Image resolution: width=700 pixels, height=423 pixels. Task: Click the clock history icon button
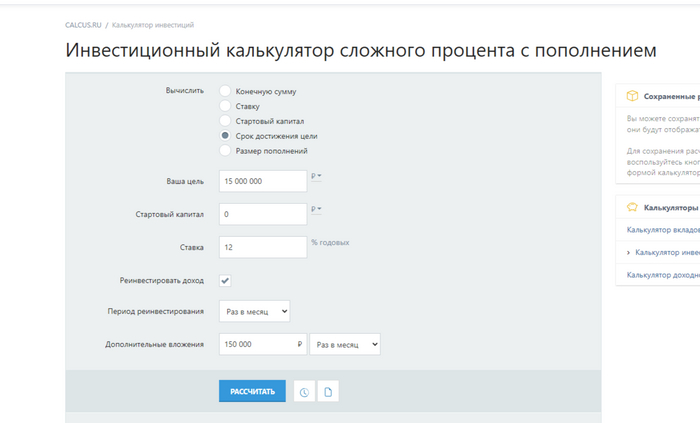[304, 392]
